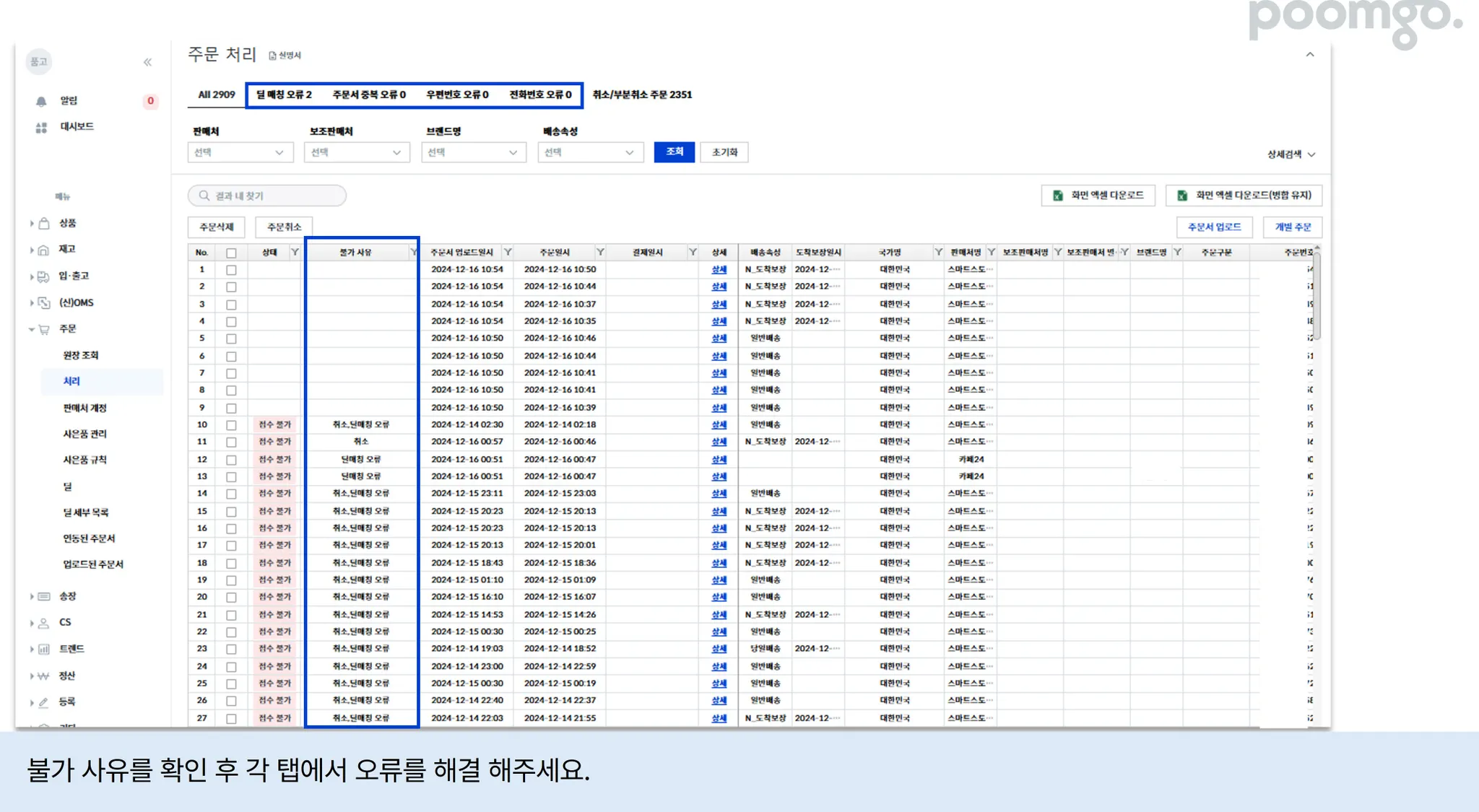The width and height of the screenshot is (1479, 812).
Task: Click the 트렌드 chart icon
Action: click(44, 649)
